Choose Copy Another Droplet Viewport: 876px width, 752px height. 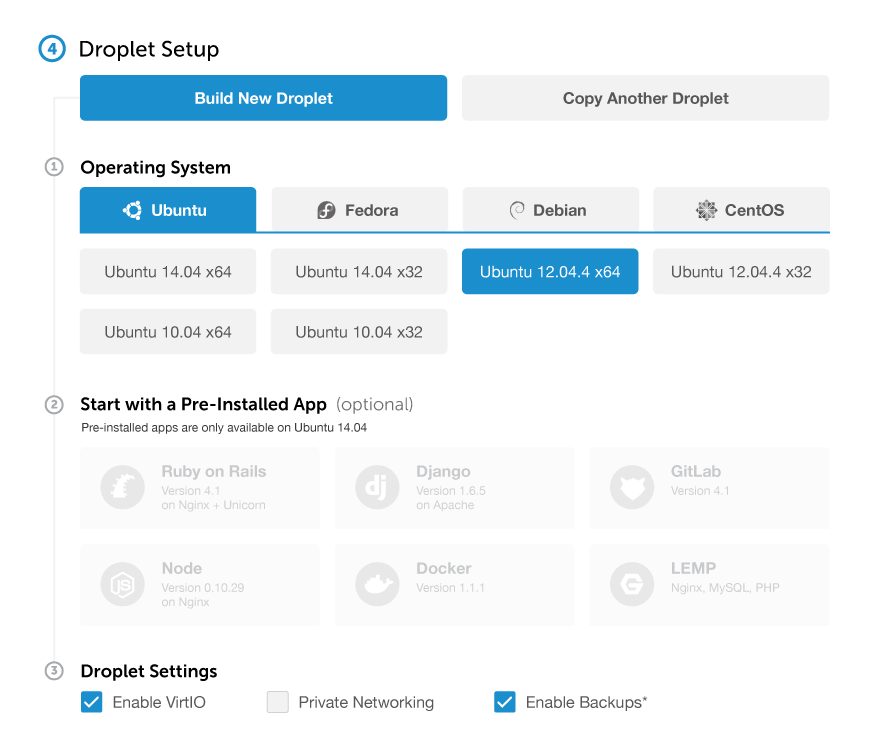[645, 98]
